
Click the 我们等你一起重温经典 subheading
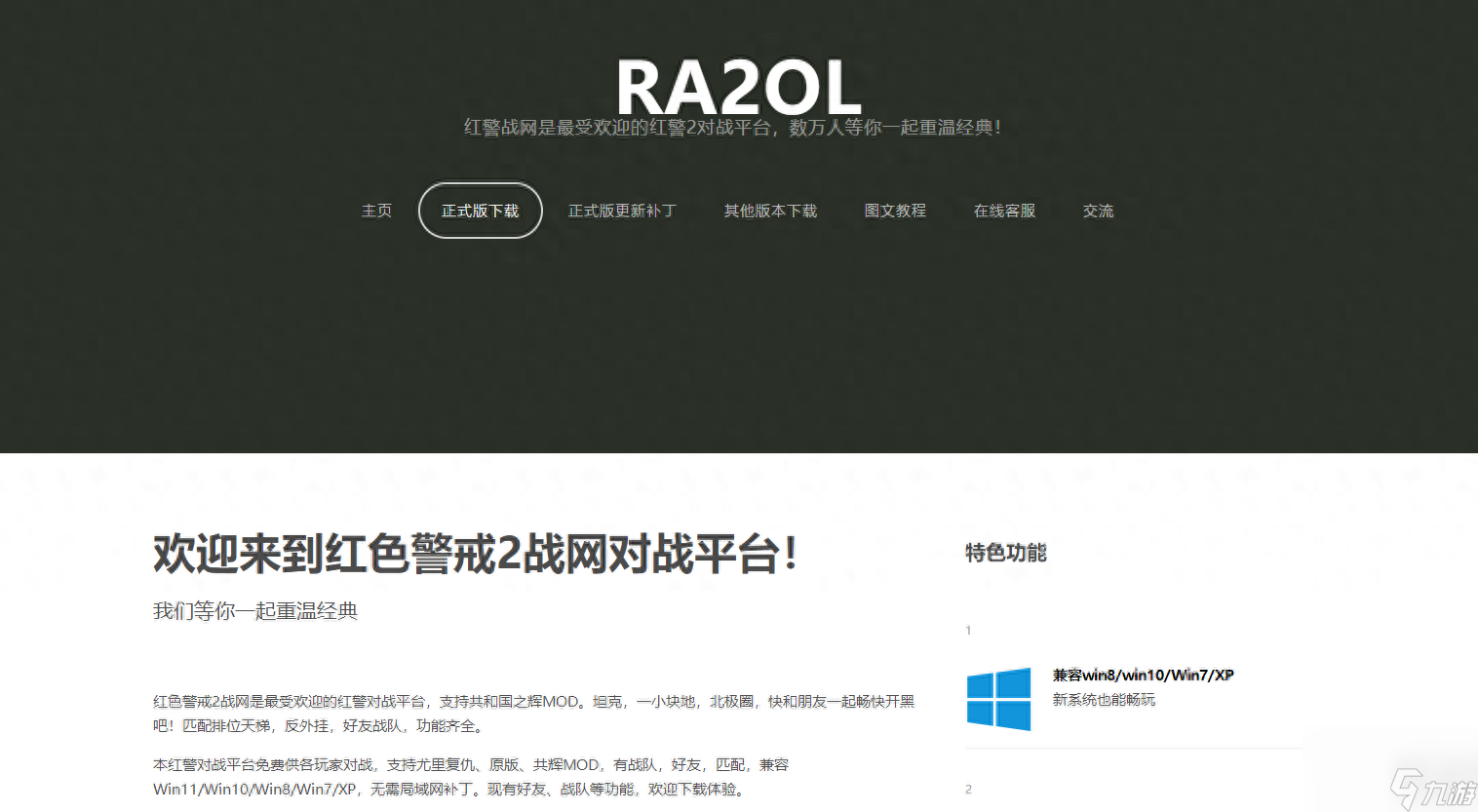pos(255,611)
